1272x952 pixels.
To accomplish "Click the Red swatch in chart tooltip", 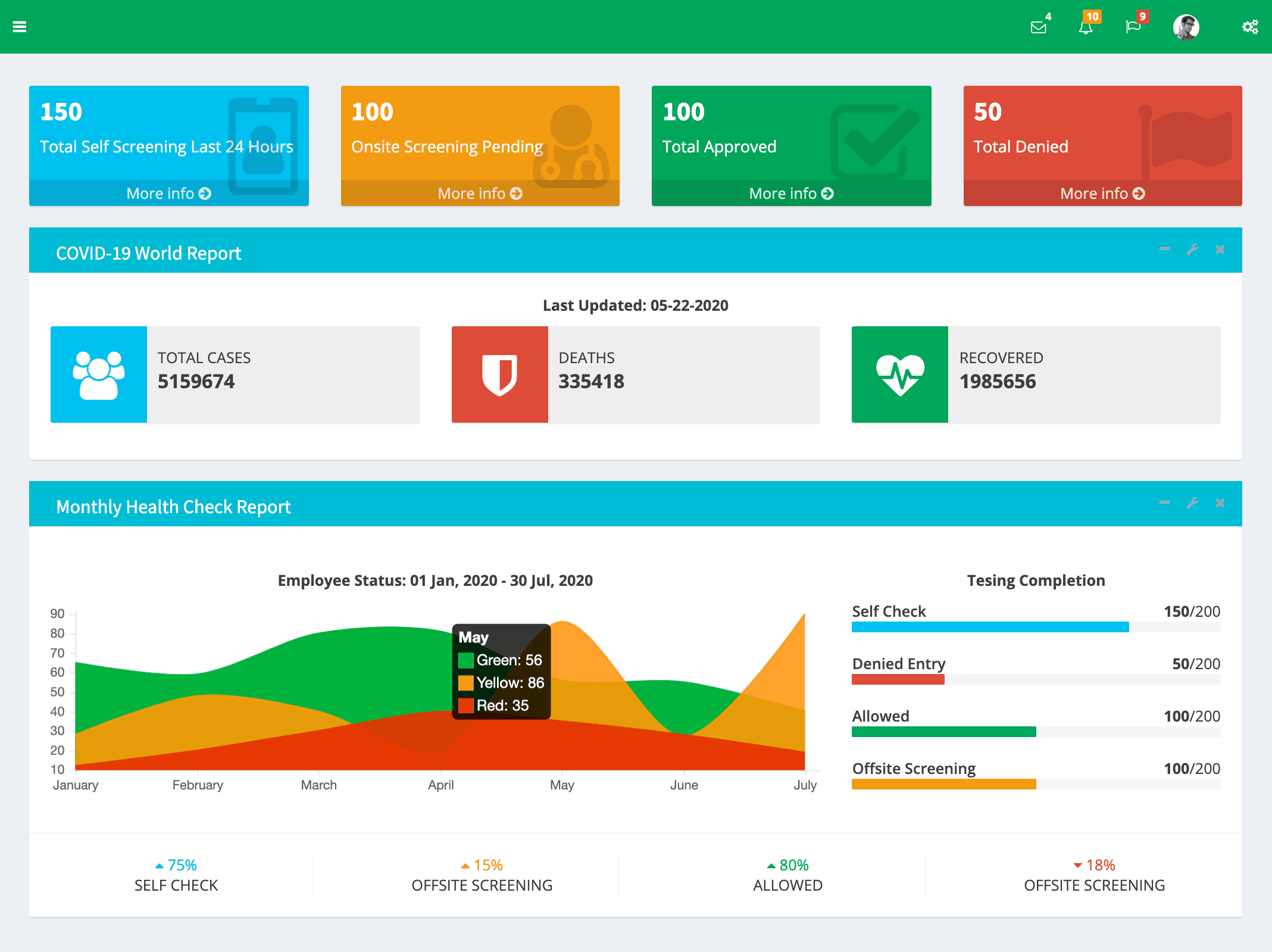I will coord(466,706).
